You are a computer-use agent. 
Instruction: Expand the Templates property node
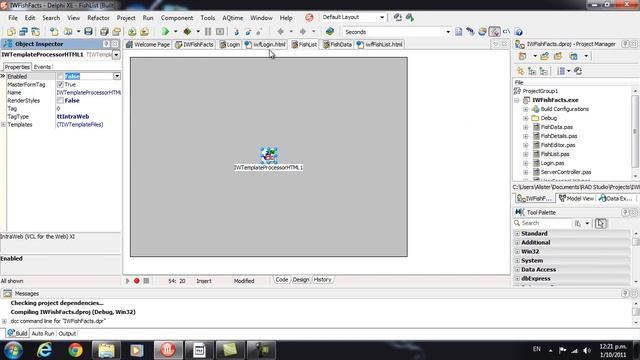pyautogui.click(x=3, y=124)
